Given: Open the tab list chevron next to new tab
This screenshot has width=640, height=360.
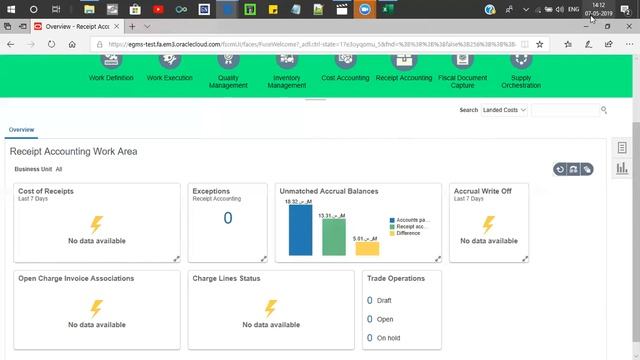Looking at the screenshot, I should tap(147, 27).
